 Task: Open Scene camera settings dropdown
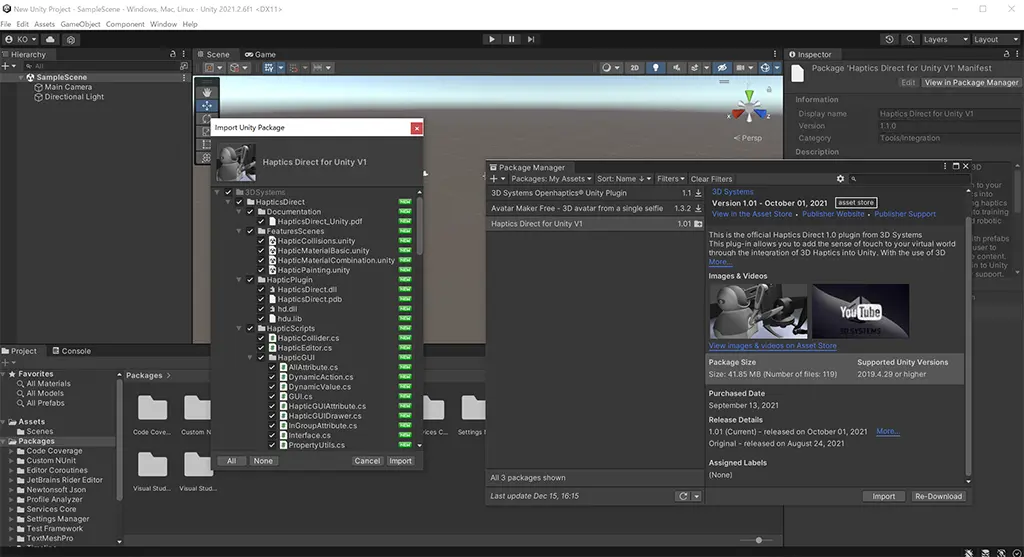[x=743, y=68]
